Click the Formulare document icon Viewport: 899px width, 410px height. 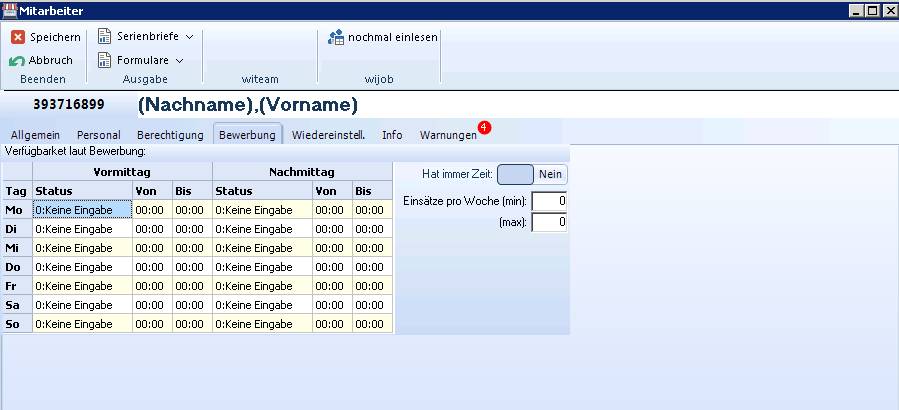[104, 60]
